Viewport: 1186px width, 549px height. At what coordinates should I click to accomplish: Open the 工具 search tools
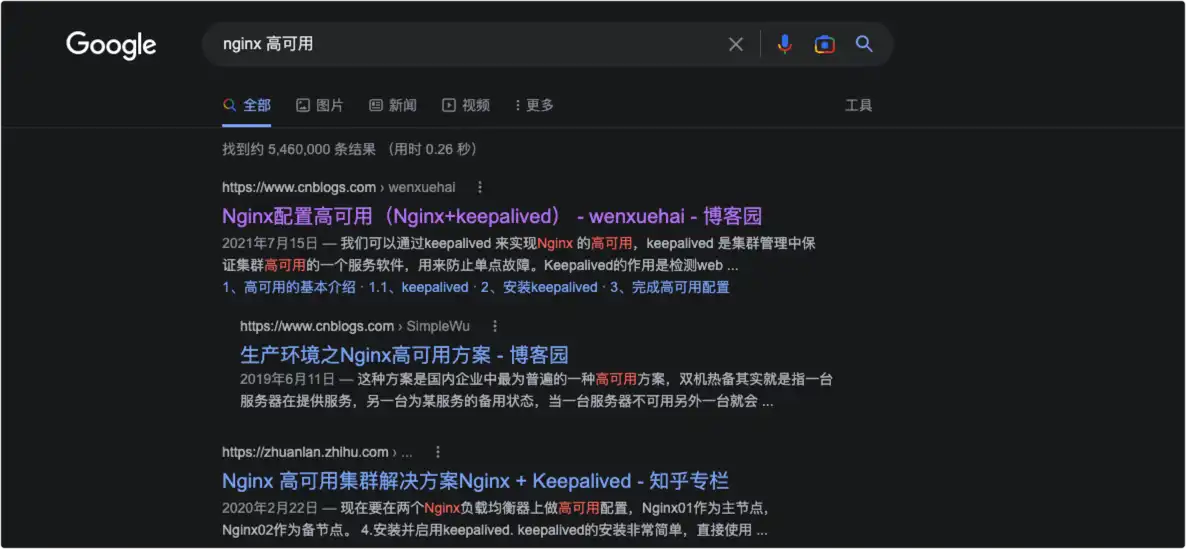point(858,106)
